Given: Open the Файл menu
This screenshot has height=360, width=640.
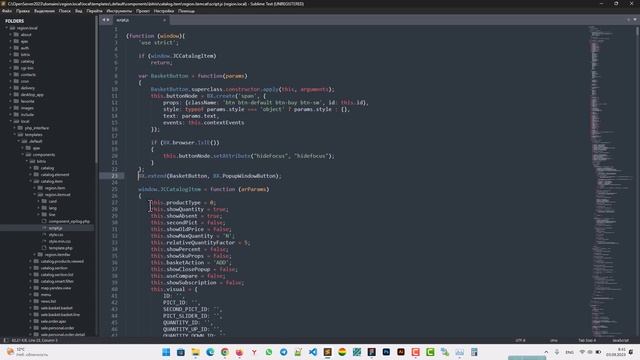Looking at the screenshot, I should 7,11.
